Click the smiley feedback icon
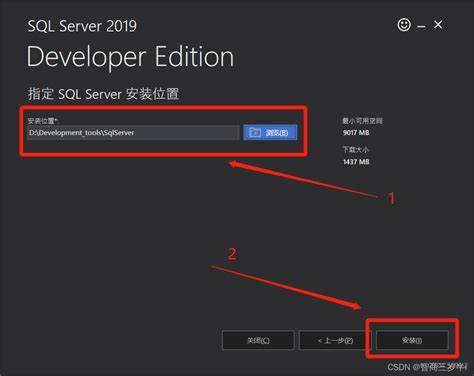Screen dimensions: 474x376 404,25
